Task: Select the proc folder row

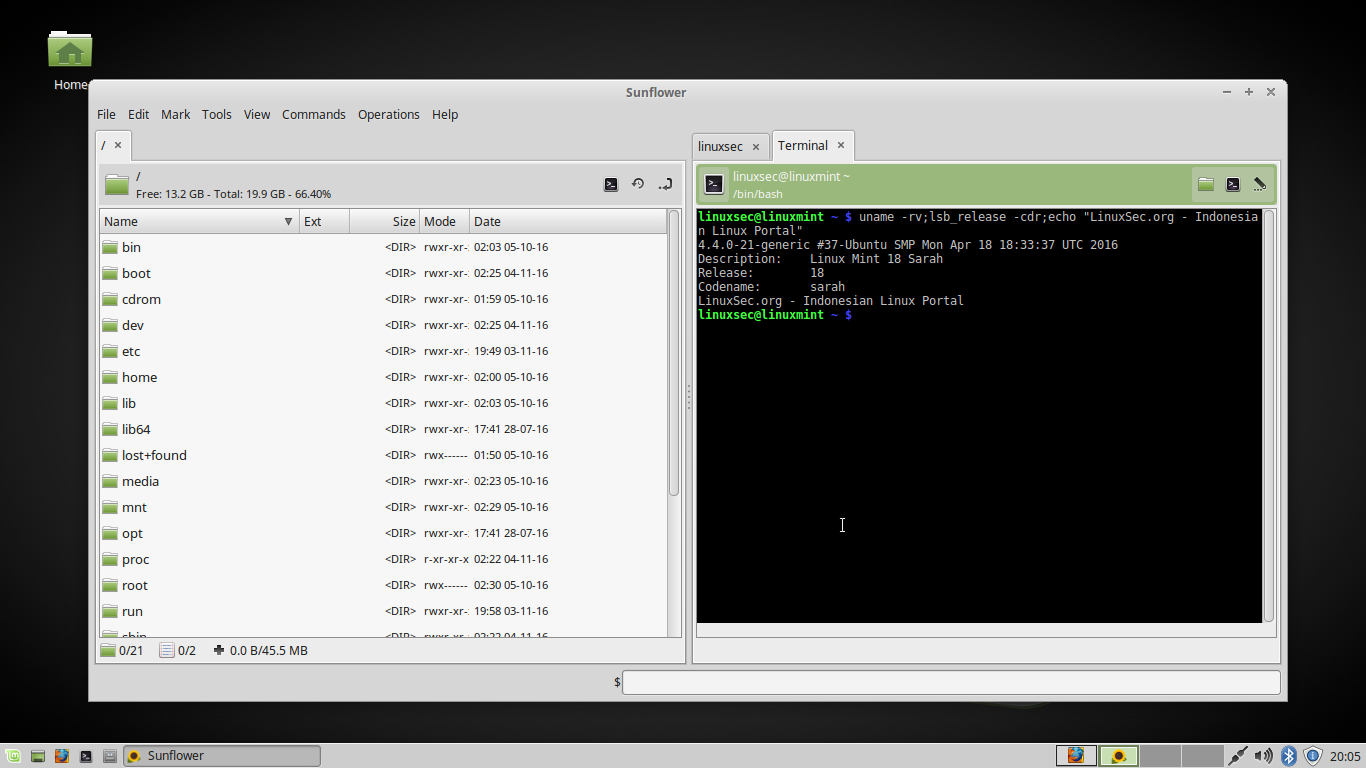Action: point(383,559)
